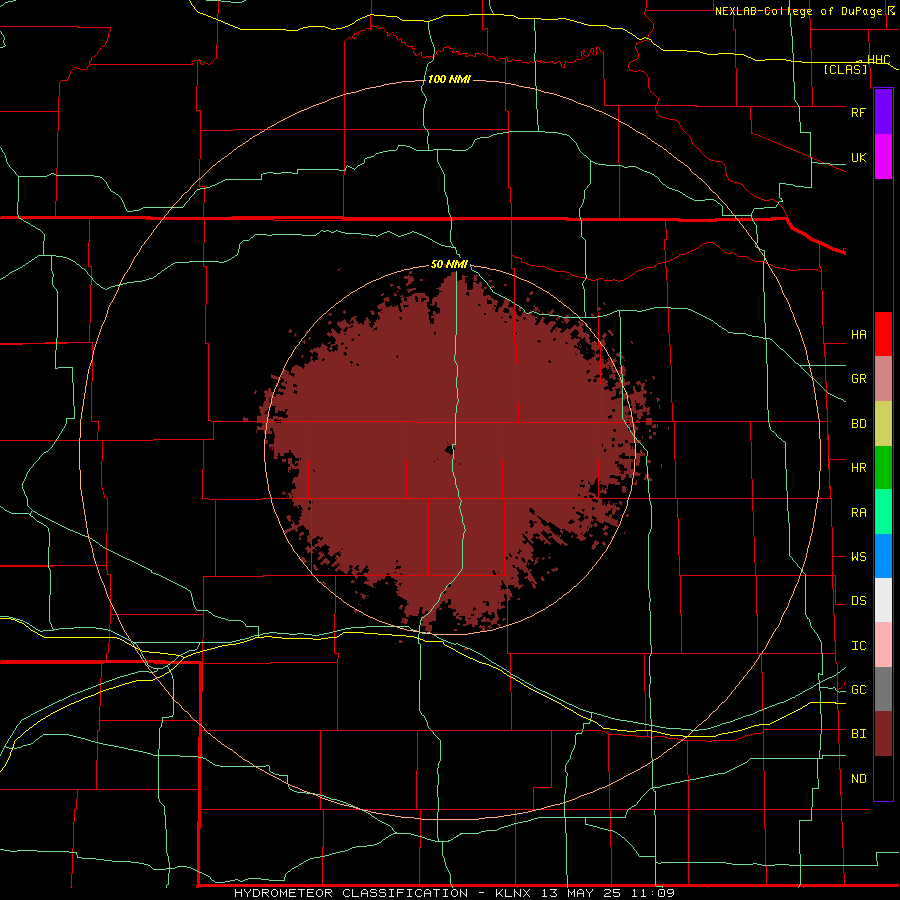Click the HYDROMETEOR CLASSIFICATION title text

(x=351, y=893)
